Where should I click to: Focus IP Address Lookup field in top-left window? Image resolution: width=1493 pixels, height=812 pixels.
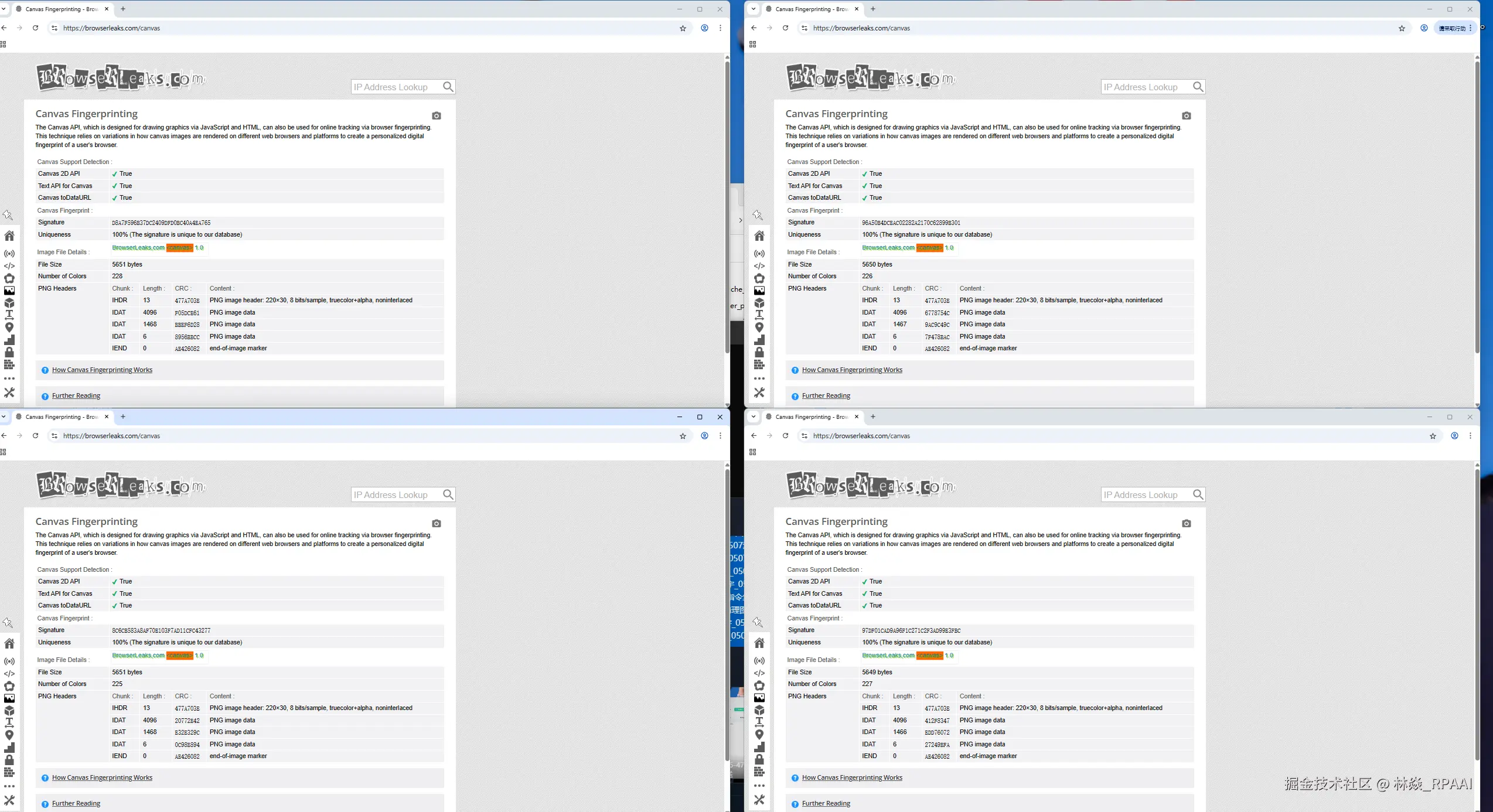coord(397,87)
